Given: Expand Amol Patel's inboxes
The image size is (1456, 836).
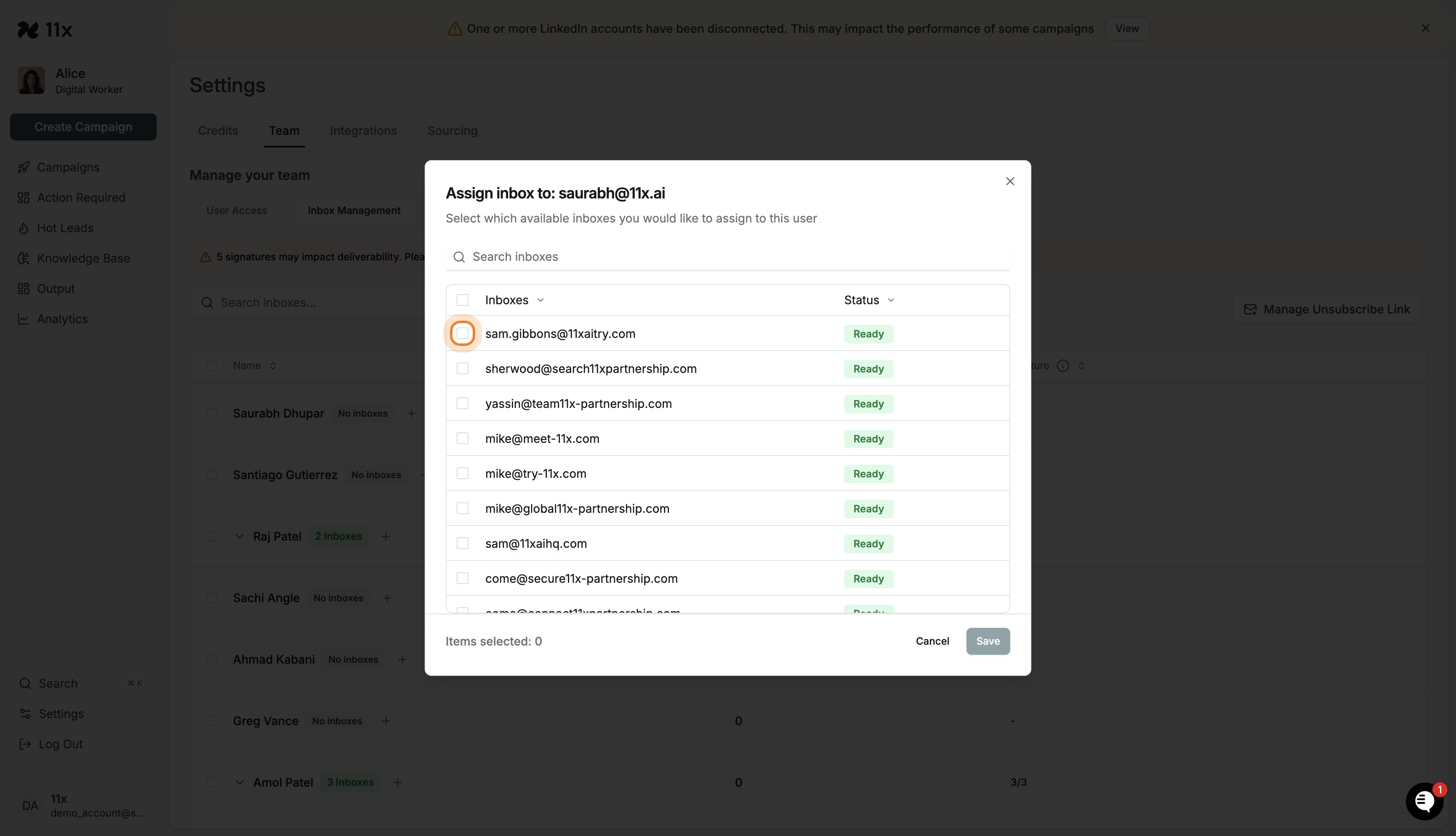Looking at the screenshot, I should [239, 782].
